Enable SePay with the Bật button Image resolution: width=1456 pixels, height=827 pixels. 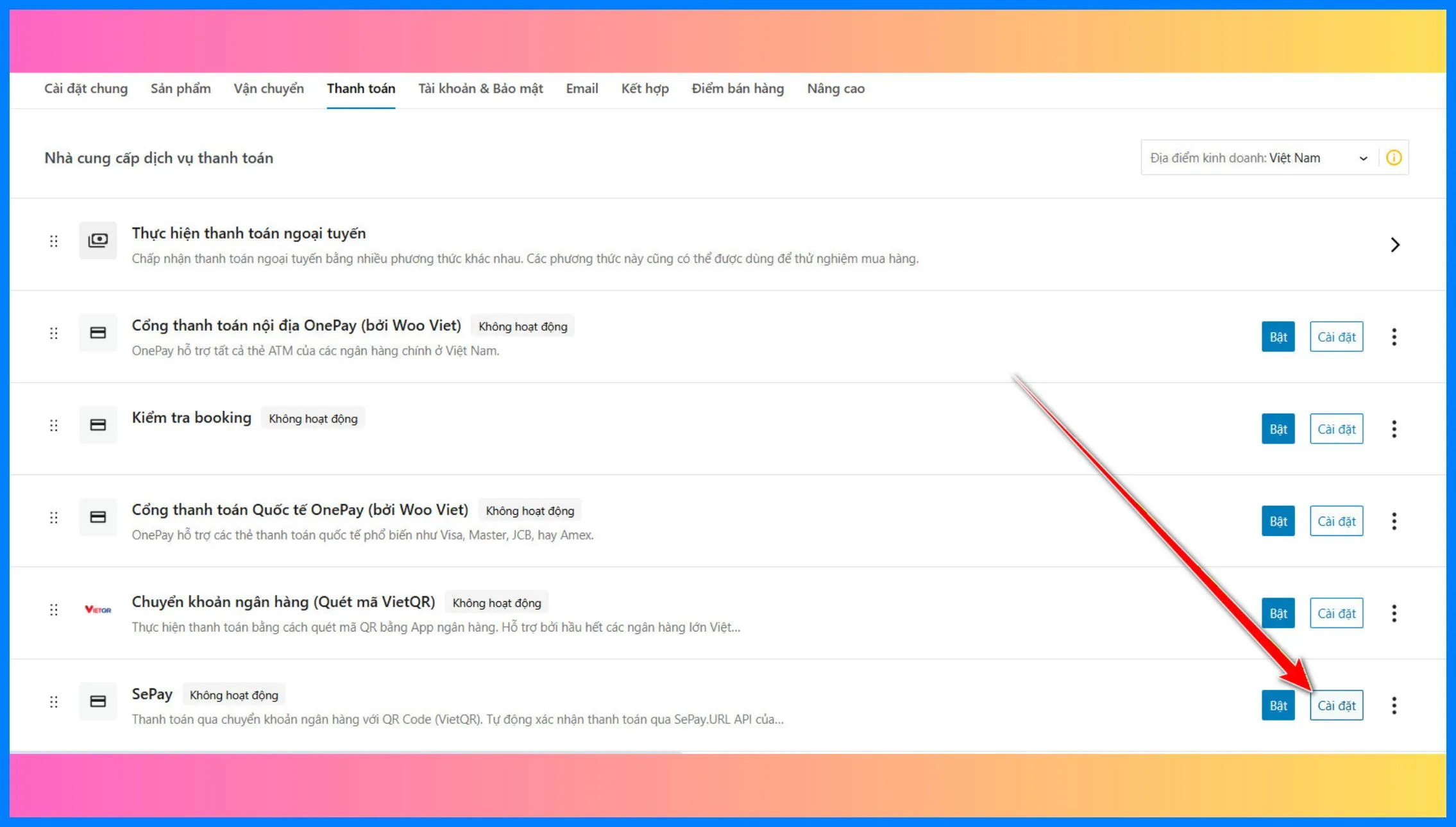(1278, 705)
